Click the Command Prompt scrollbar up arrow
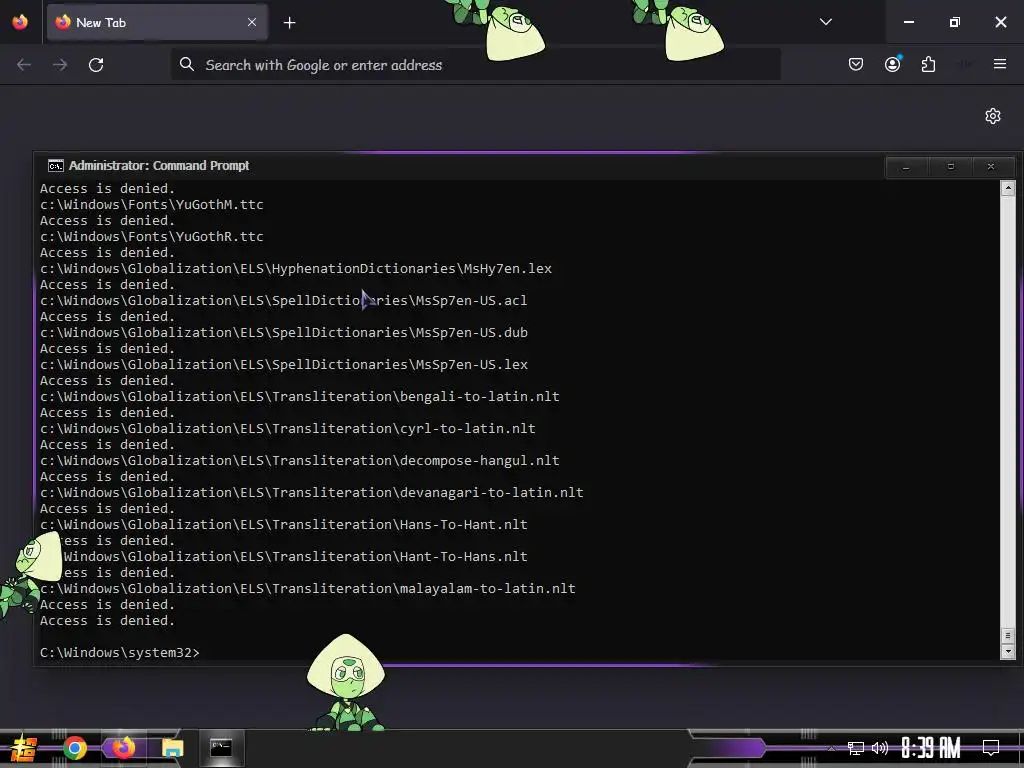Viewport: 1024px width, 768px height. (x=1008, y=189)
